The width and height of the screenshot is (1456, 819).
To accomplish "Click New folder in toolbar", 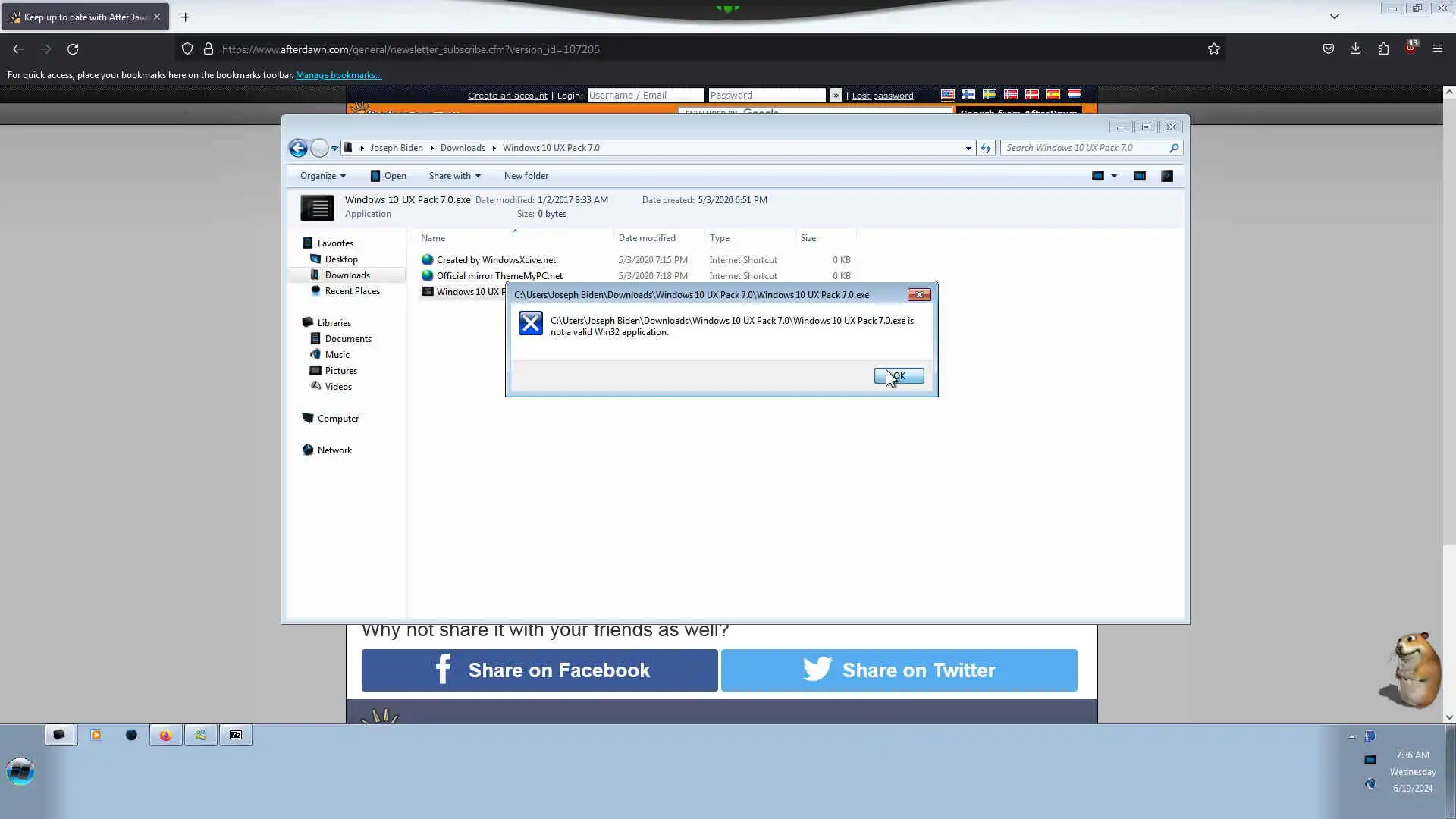I will [526, 176].
